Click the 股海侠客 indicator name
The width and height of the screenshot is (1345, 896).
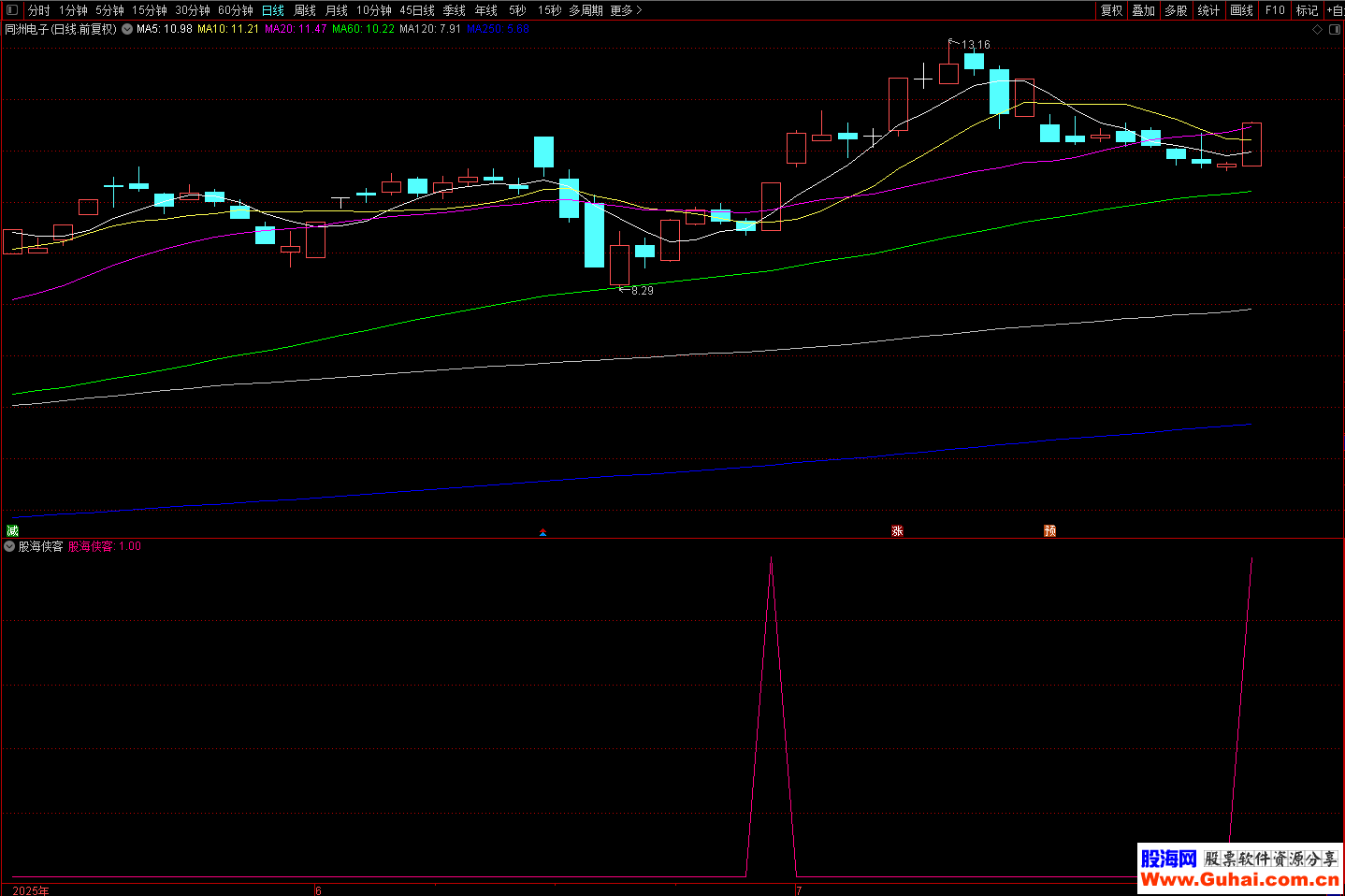pos(41,546)
